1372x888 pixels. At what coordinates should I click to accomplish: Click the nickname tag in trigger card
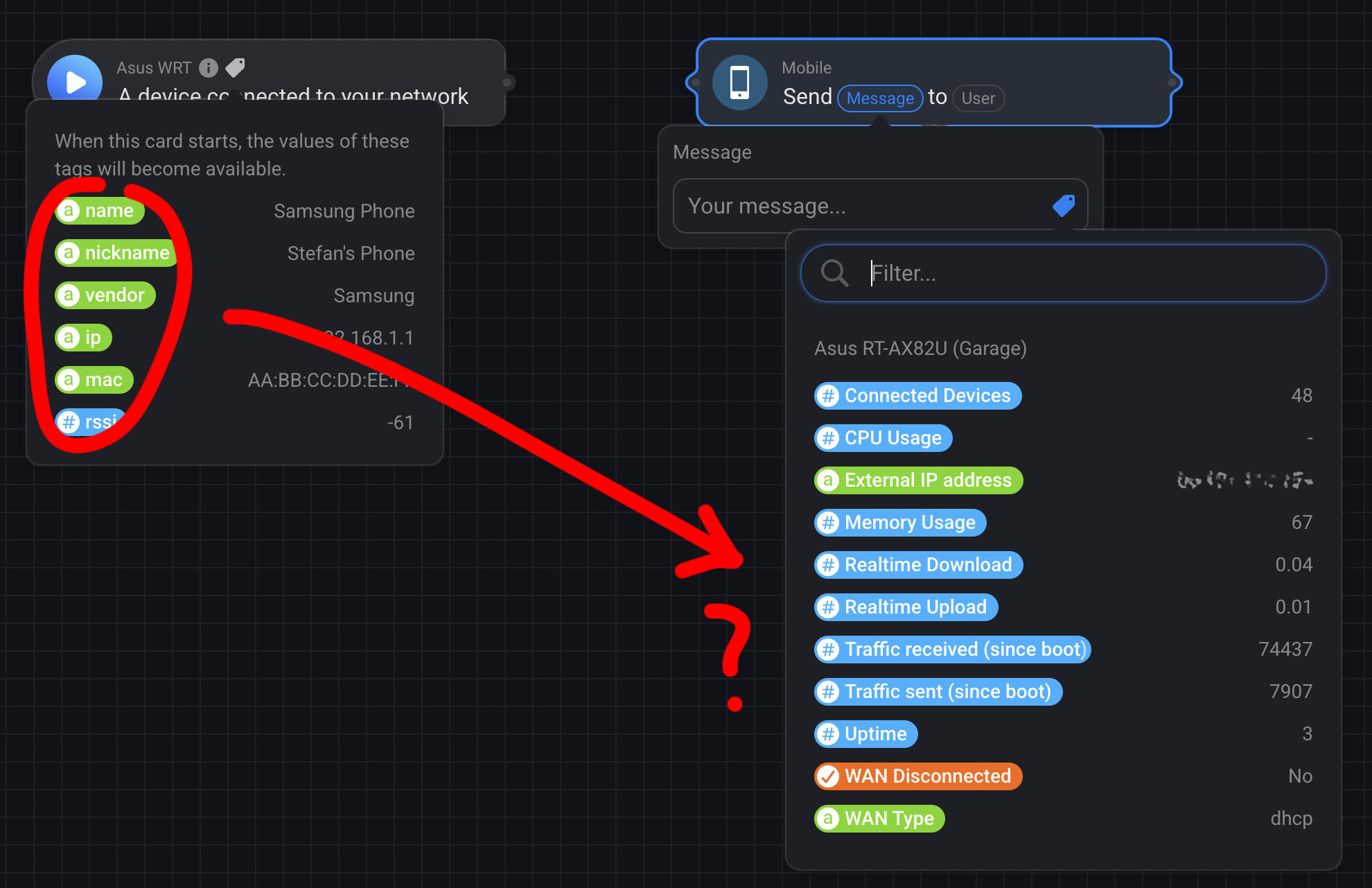coord(116,253)
